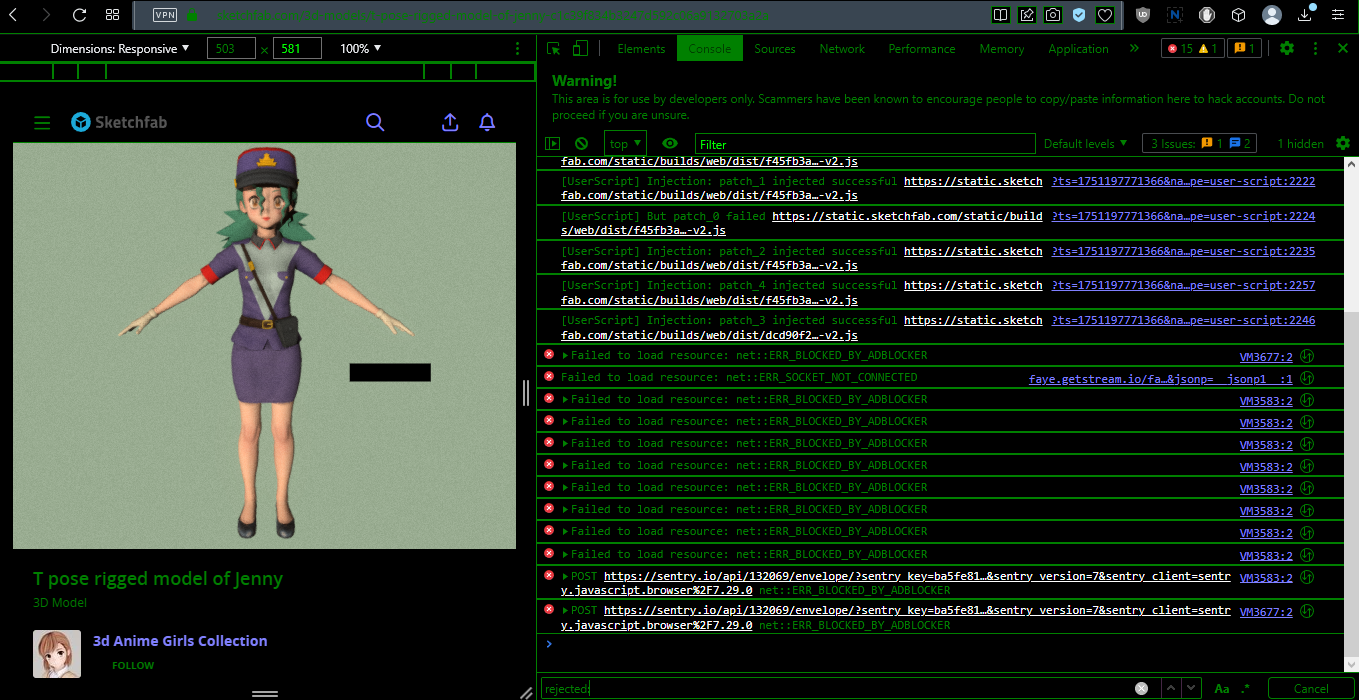The image size is (1366, 700).
Task: Open the uBlock Origin extension icon
Action: (x=1143, y=15)
